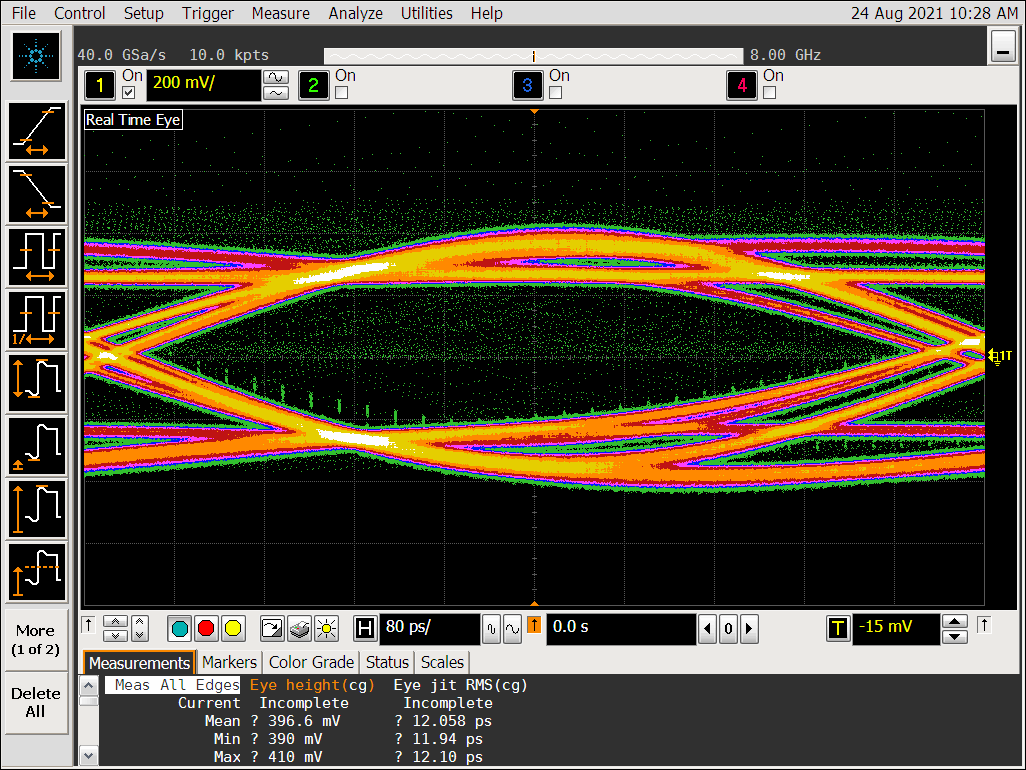
Task: Click the -15 mV trigger level field
Action: 896,629
